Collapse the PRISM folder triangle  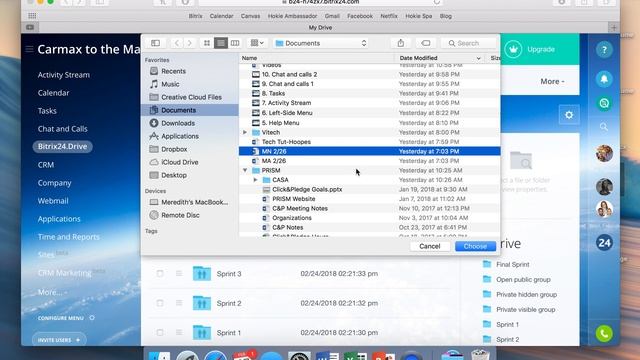click(245, 170)
